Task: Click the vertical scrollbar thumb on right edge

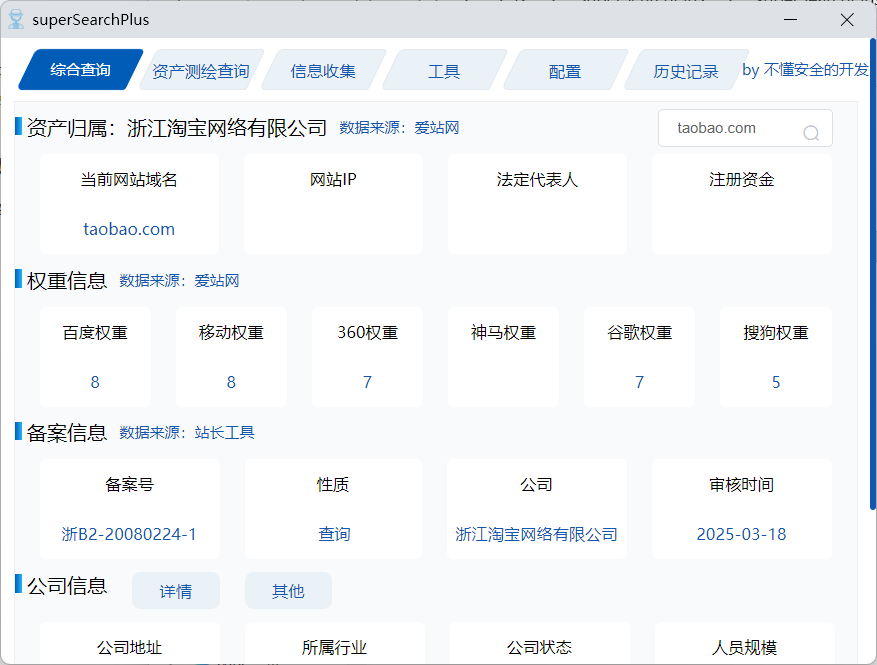Action: pos(873,274)
